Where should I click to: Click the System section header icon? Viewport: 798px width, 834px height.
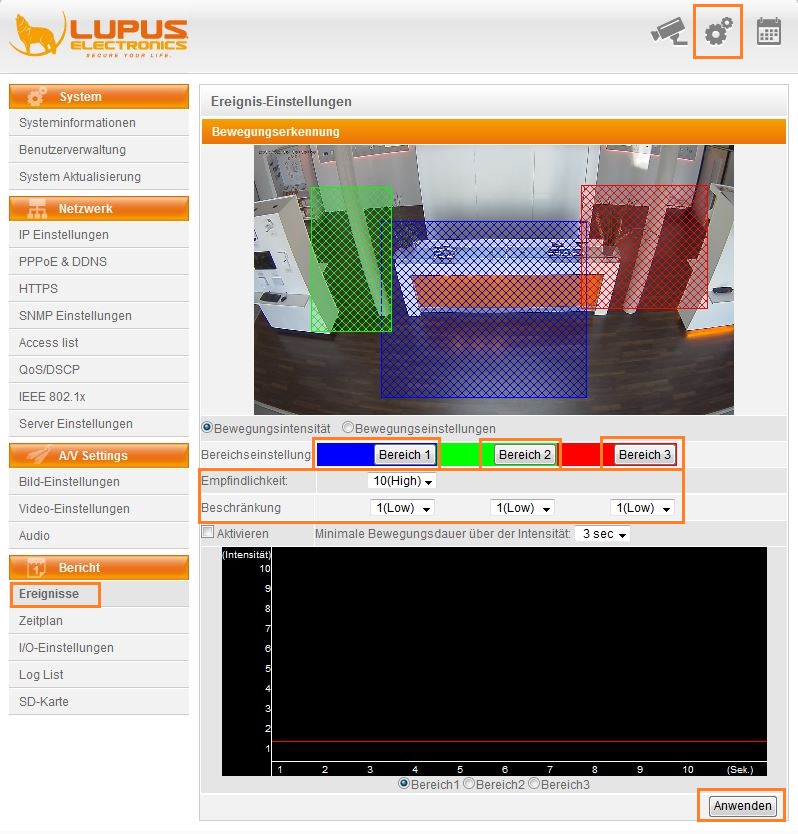[37, 97]
